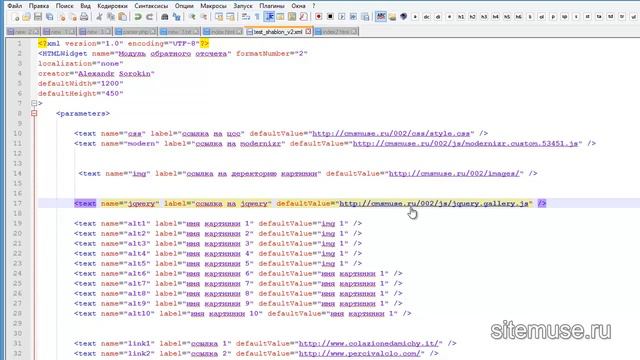Image resolution: width=640 pixels, height=360 pixels.
Task: Click the Redo arrow icon
Action: tap(149, 17)
